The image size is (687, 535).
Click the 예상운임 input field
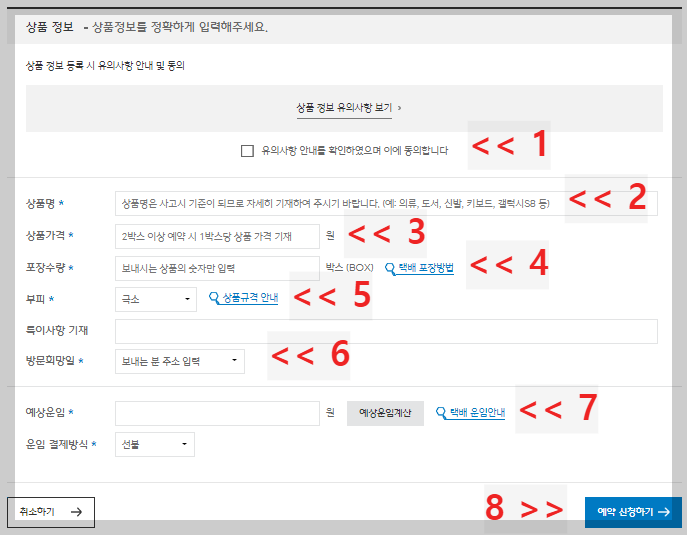coord(217,413)
